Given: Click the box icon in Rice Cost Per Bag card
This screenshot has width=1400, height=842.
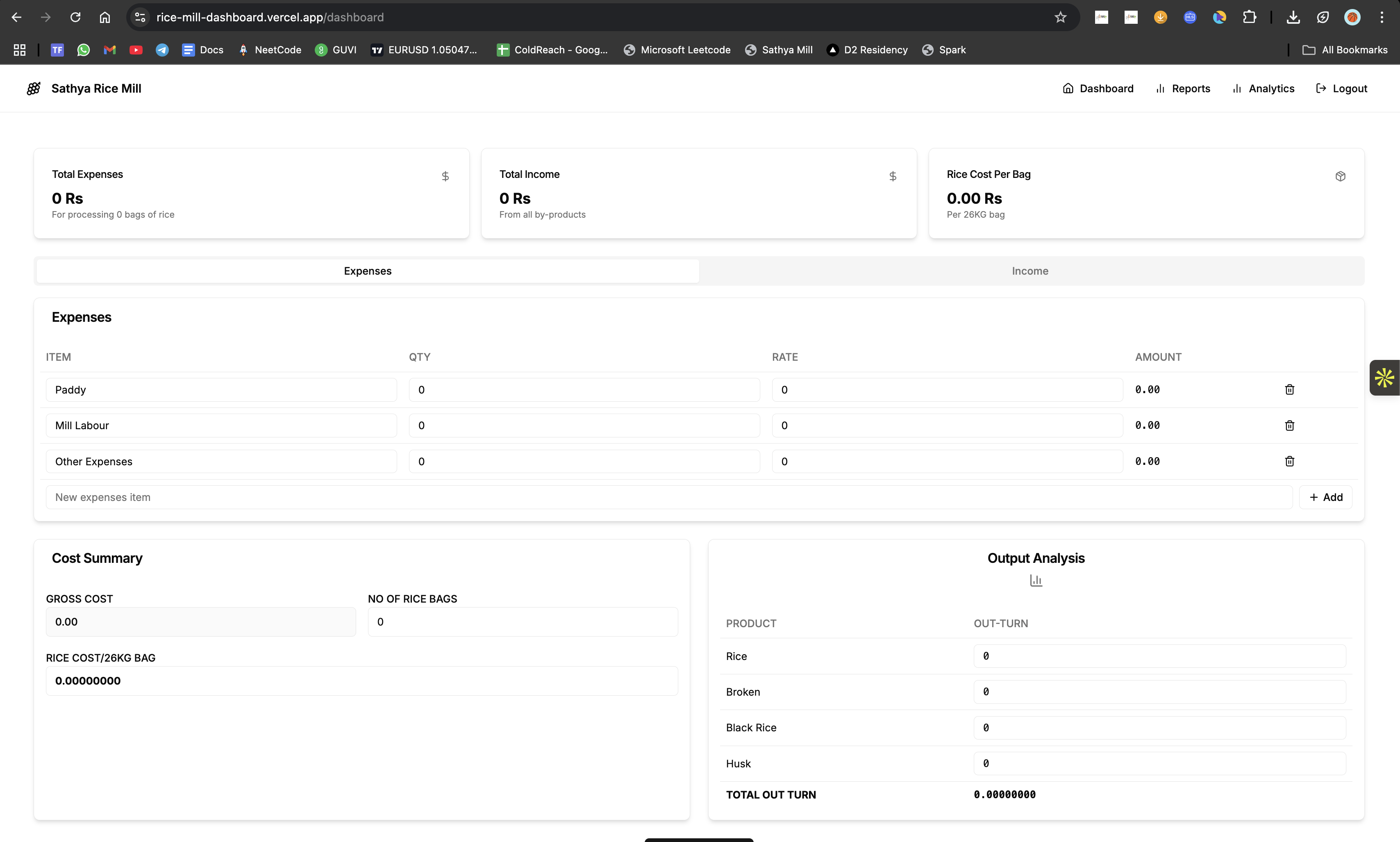Looking at the screenshot, I should (1341, 176).
